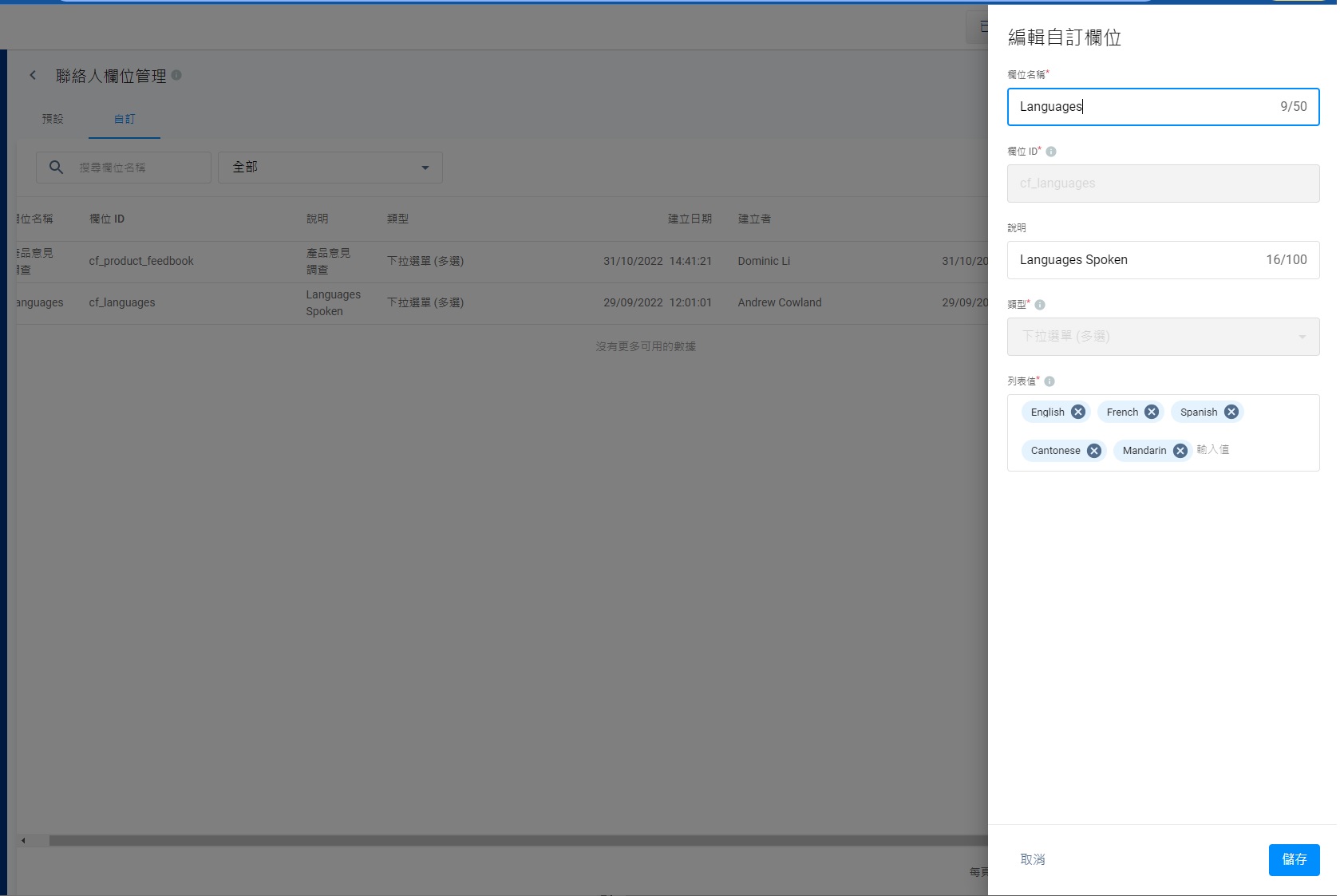Click creator name Andrew Cowland
The height and width of the screenshot is (896, 1340).
point(779,302)
